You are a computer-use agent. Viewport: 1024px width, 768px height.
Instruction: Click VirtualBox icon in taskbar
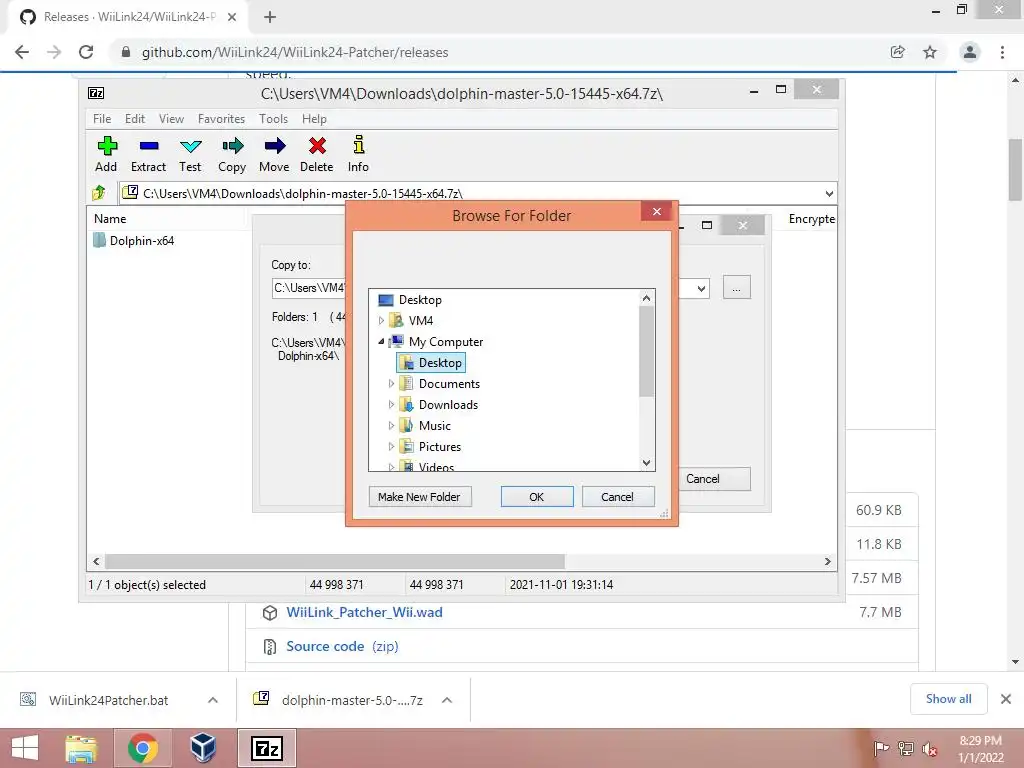[x=202, y=748]
